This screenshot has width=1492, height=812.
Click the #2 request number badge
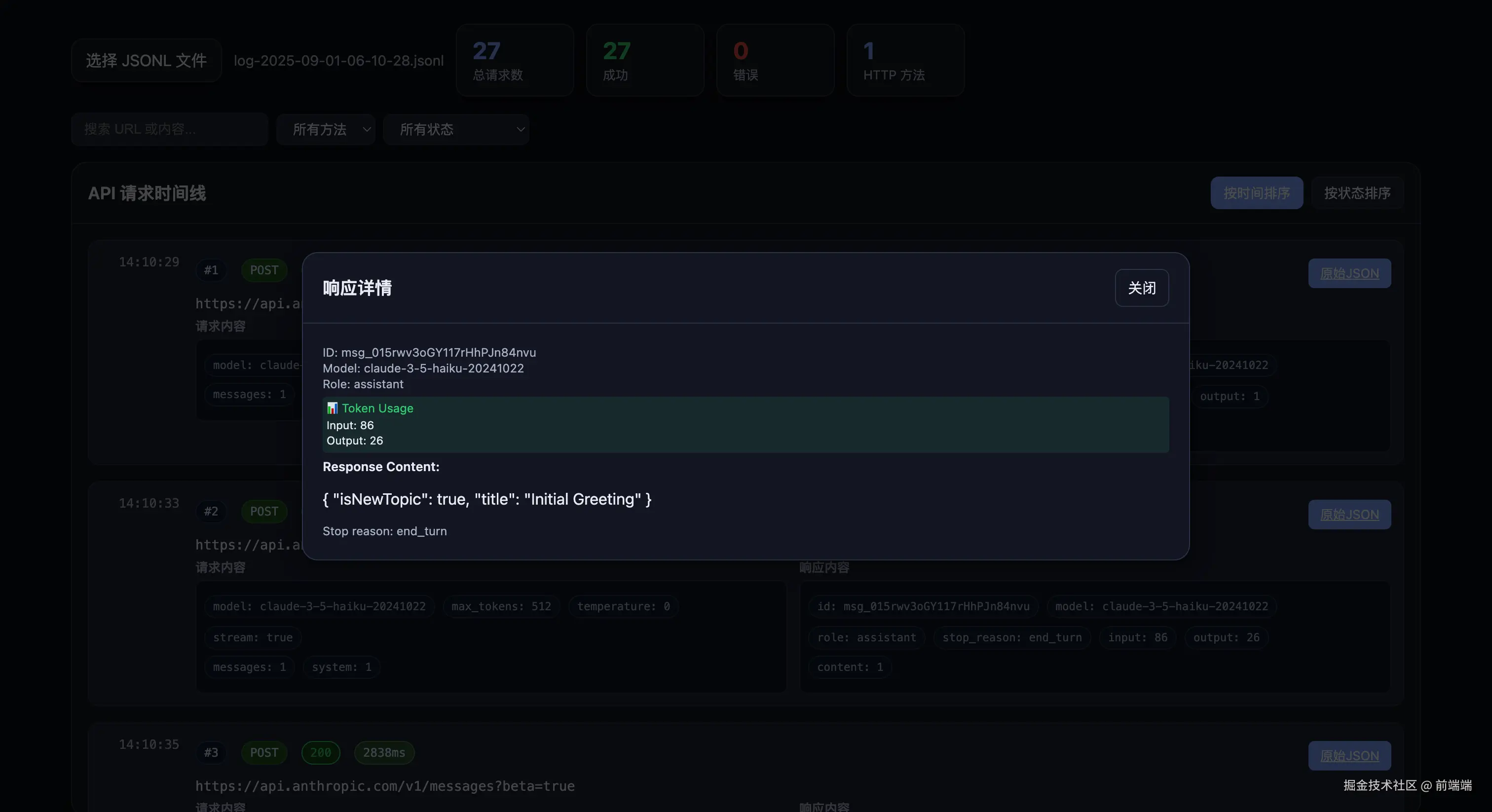click(x=211, y=512)
